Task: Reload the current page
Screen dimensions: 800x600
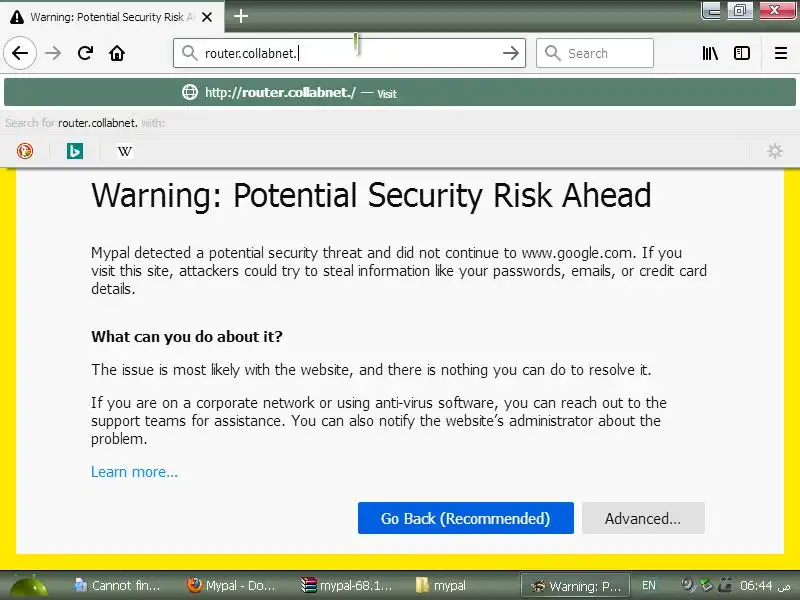Action: coord(85,53)
